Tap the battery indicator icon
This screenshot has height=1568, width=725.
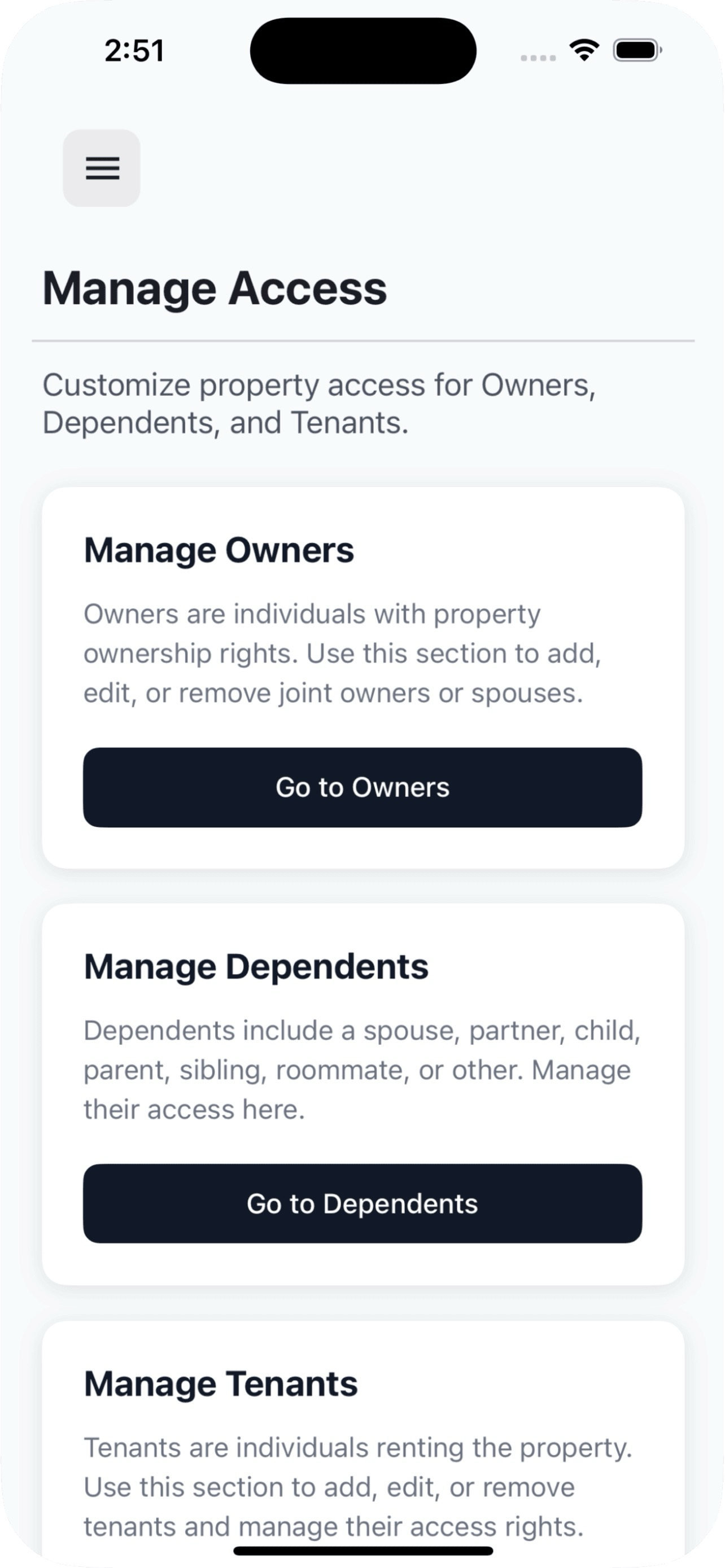coord(637,50)
